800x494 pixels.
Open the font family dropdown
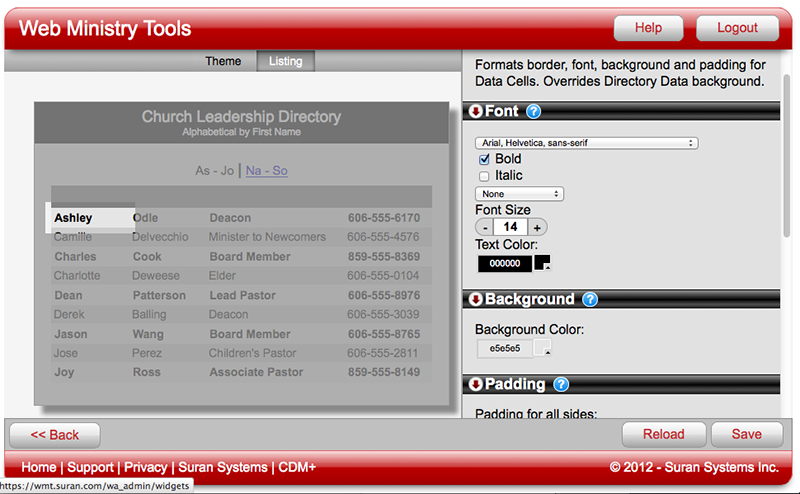(x=586, y=143)
